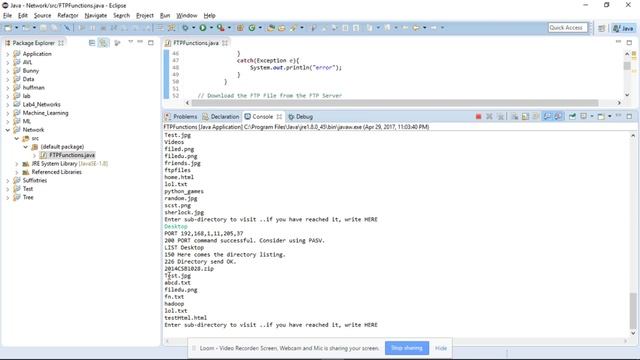Screen dimensions: 640x360
Task: Click Hide link in Loom sharing bar
Action: (441, 348)
